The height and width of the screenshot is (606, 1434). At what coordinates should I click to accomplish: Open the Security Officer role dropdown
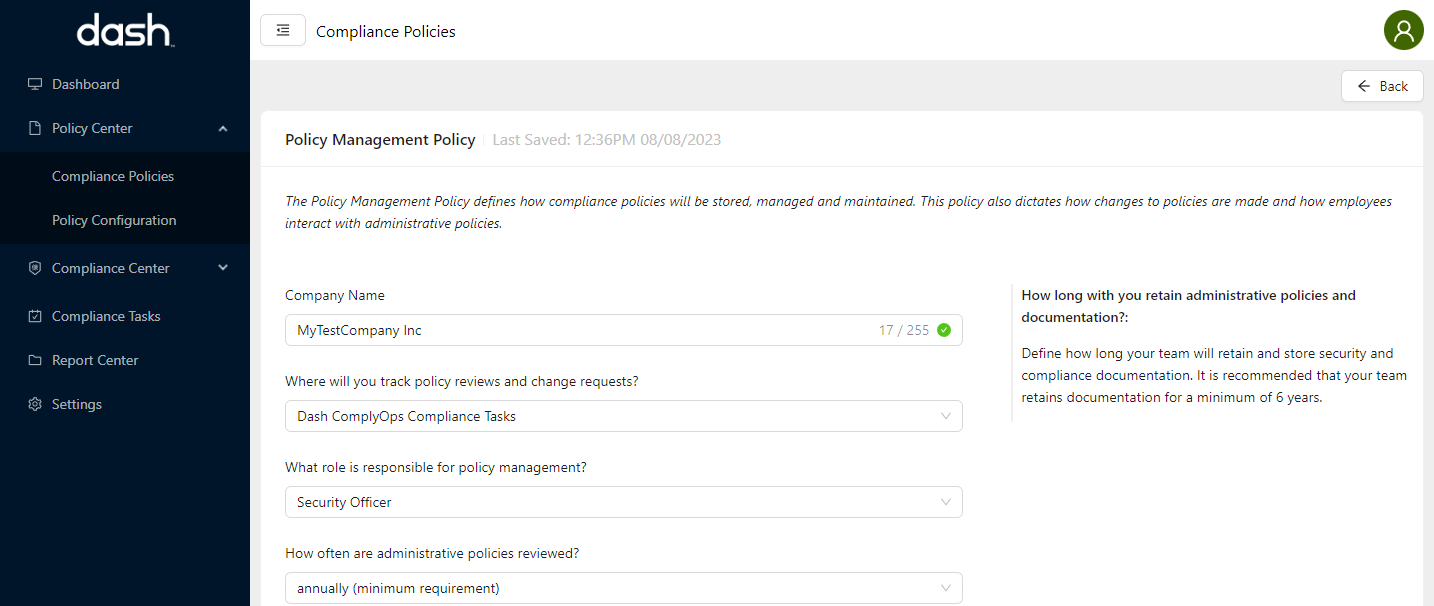(623, 502)
